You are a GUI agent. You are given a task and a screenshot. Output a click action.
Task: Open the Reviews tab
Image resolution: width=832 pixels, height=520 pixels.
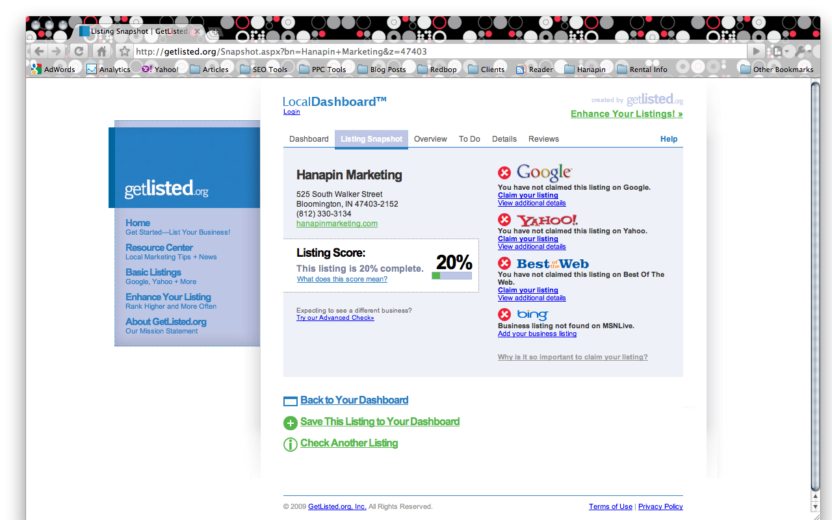click(x=543, y=139)
